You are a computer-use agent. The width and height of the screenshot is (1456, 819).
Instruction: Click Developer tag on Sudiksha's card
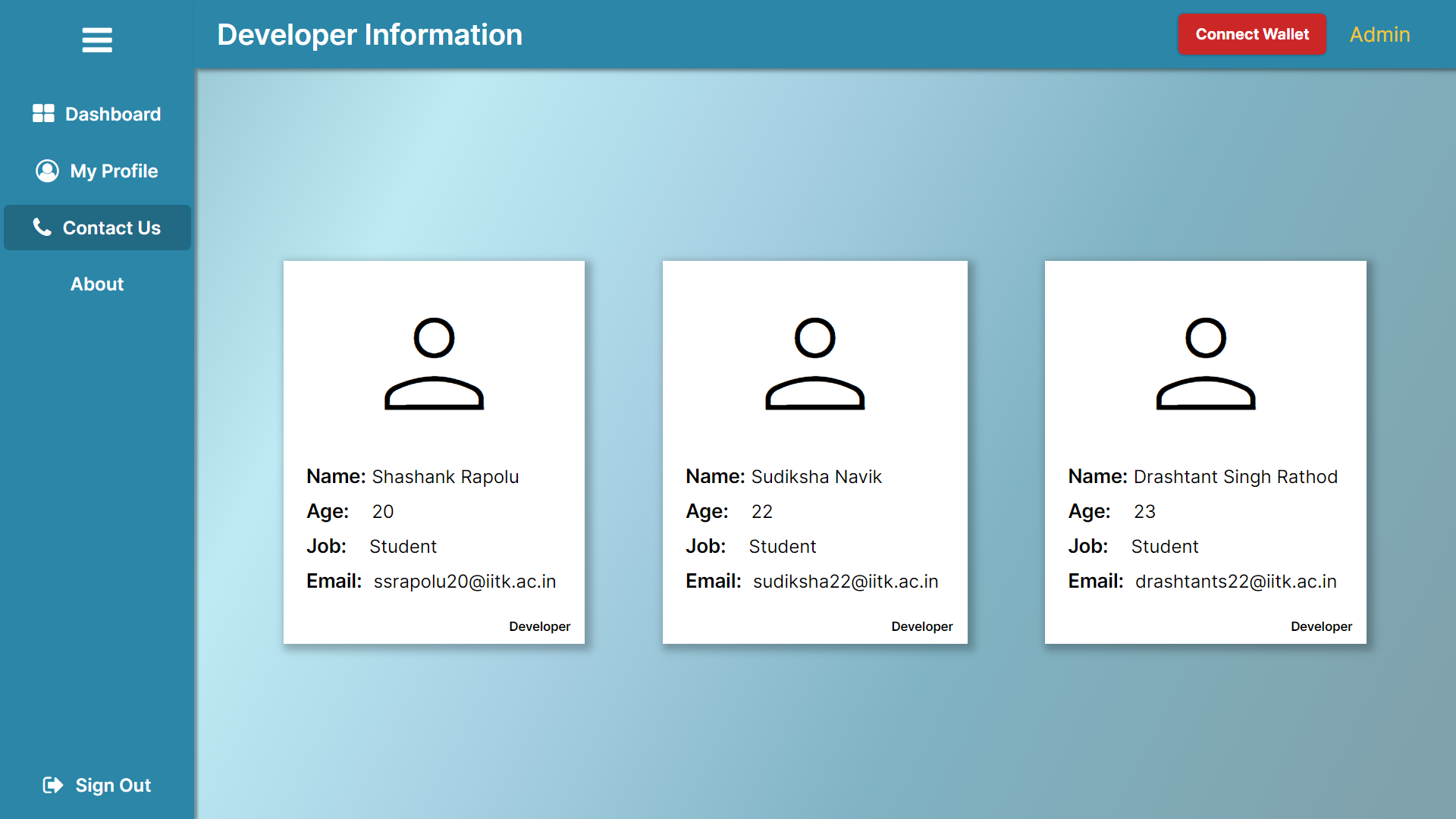click(x=921, y=626)
